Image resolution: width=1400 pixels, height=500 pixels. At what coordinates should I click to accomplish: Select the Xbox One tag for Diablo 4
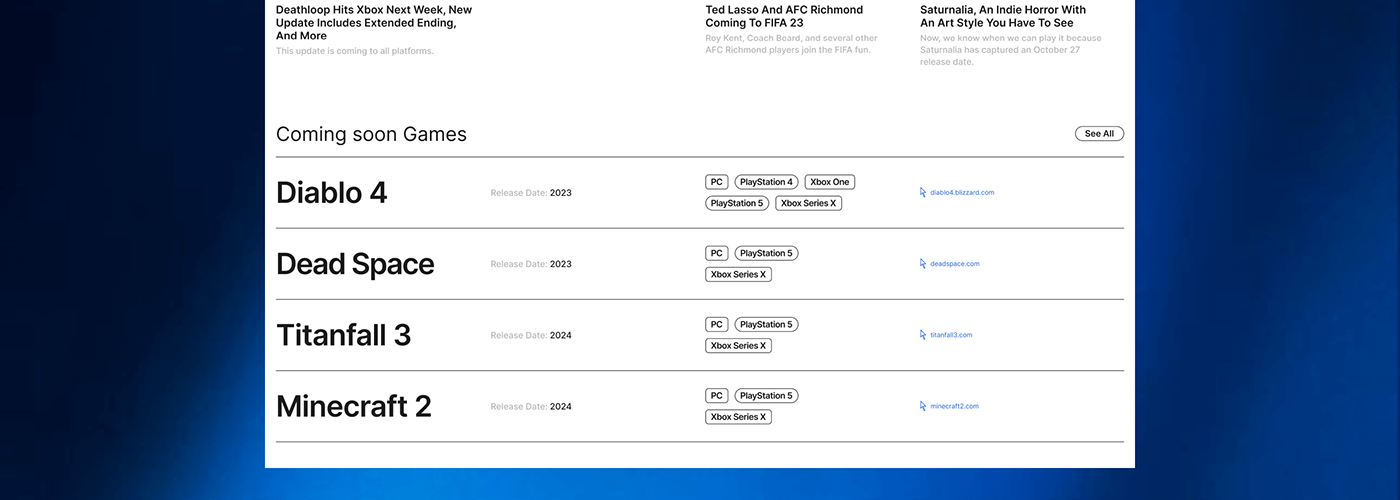(829, 182)
